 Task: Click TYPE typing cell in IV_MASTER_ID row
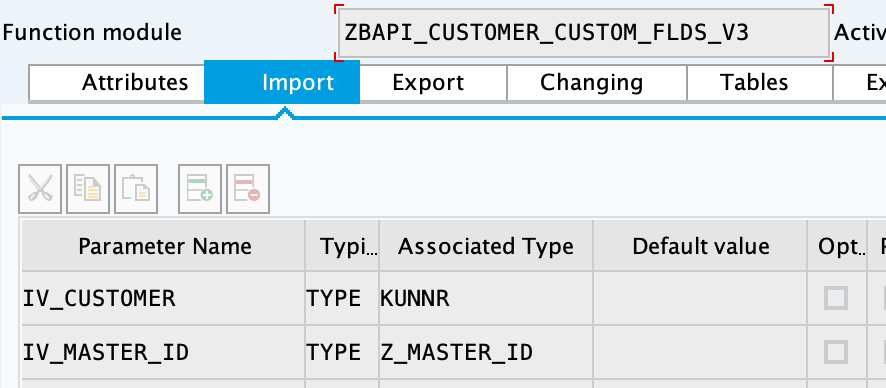pos(342,352)
